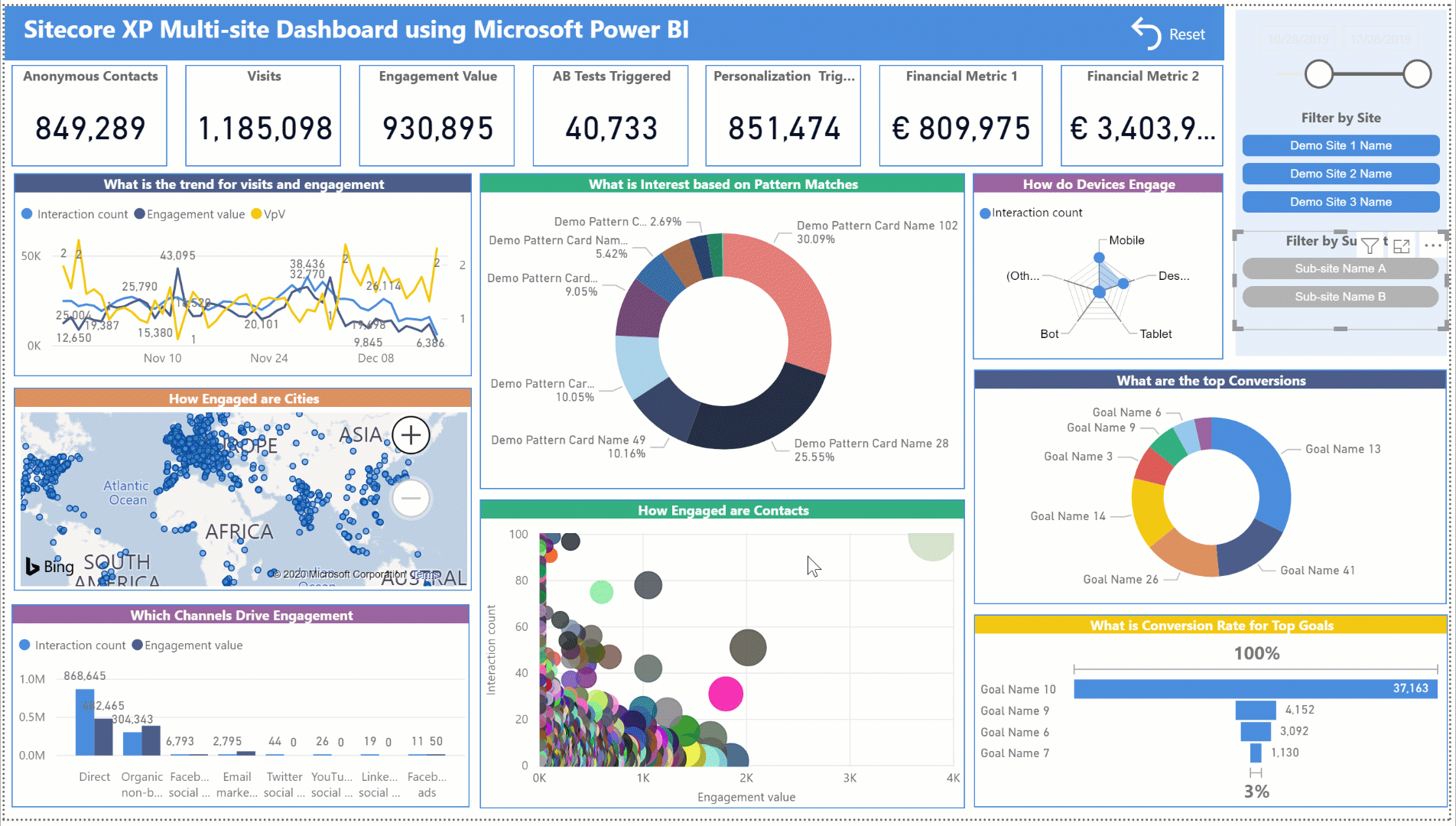
Task: Click 'What are the top Conversions' title
Action: pyautogui.click(x=1211, y=381)
